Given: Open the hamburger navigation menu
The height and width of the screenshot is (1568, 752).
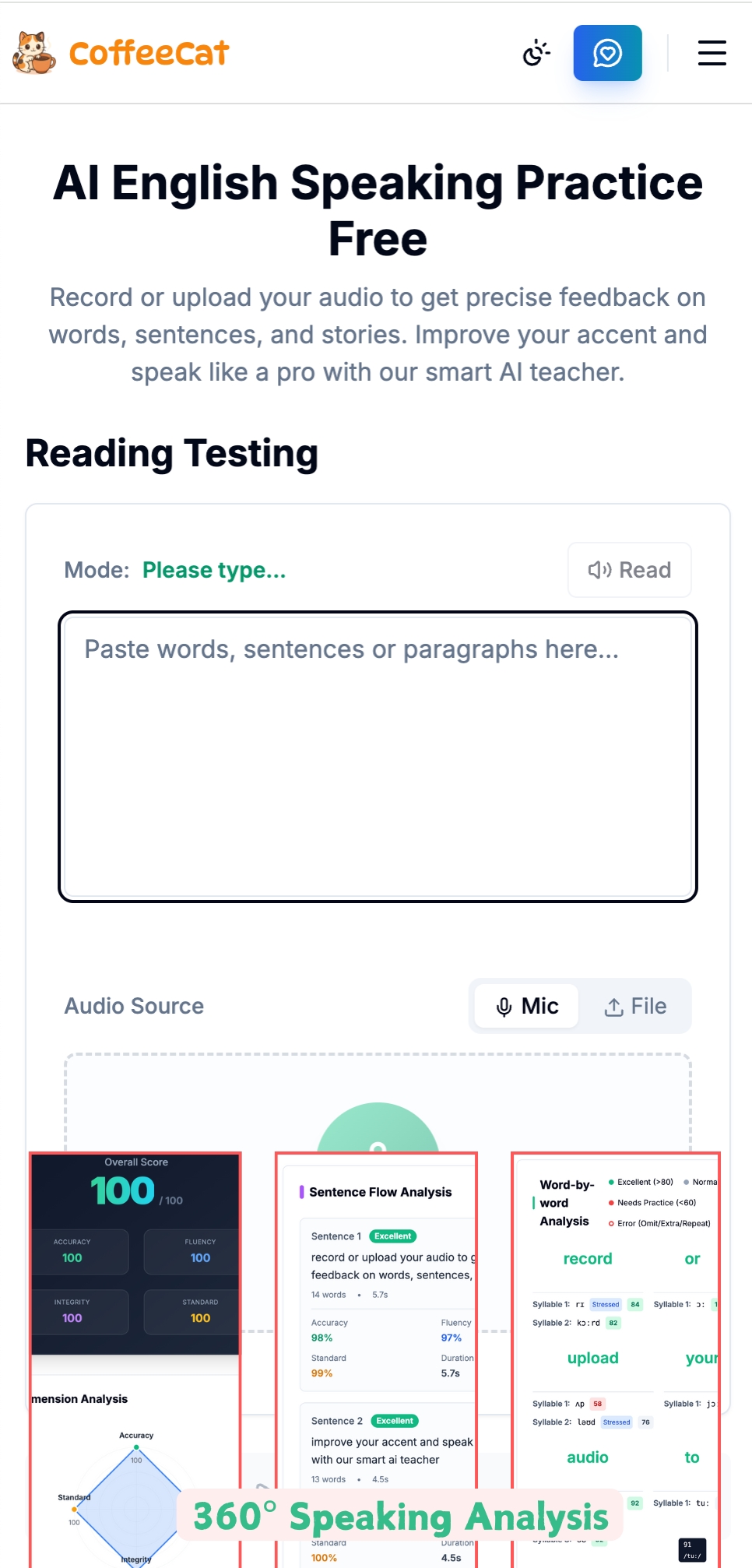Looking at the screenshot, I should click(x=712, y=53).
